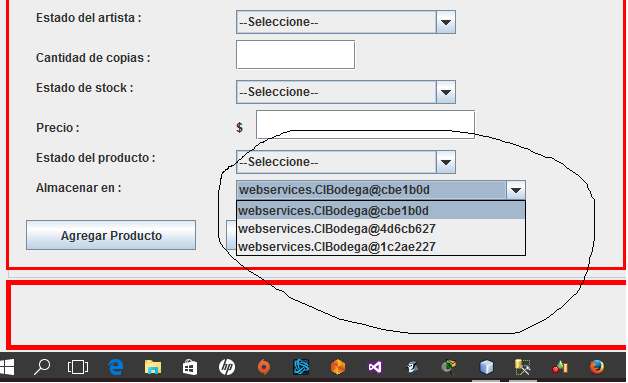Expand the Estado del artista dropdown
The width and height of the screenshot is (628, 383).
click(446, 22)
